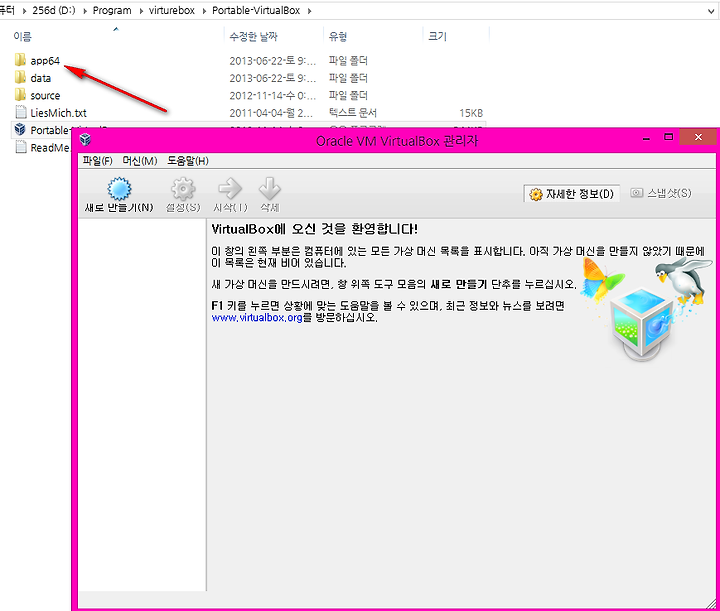The image size is (720, 611).
Task: Sort by the 유형 type column header
Action: point(338,36)
